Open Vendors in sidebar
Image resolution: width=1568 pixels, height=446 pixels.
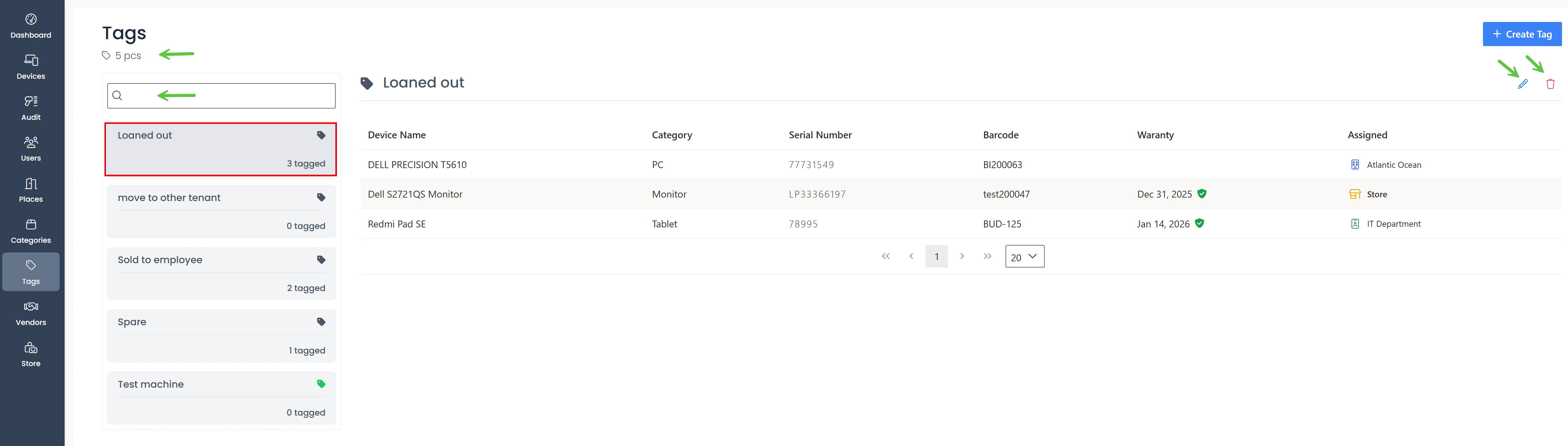(x=31, y=313)
